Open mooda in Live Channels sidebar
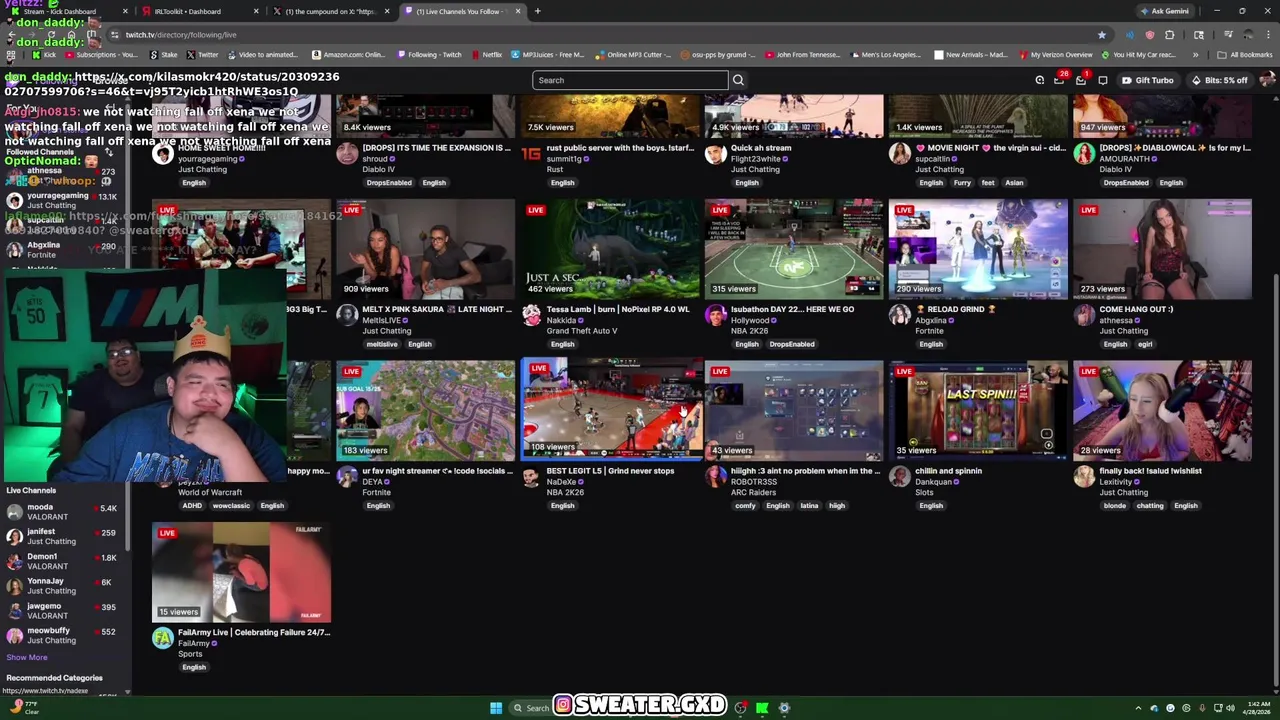1280x720 pixels. click(62, 512)
